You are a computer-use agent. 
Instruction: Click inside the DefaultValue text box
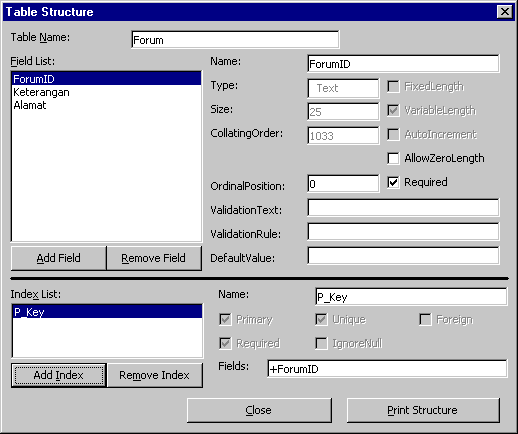click(x=403, y=256)
